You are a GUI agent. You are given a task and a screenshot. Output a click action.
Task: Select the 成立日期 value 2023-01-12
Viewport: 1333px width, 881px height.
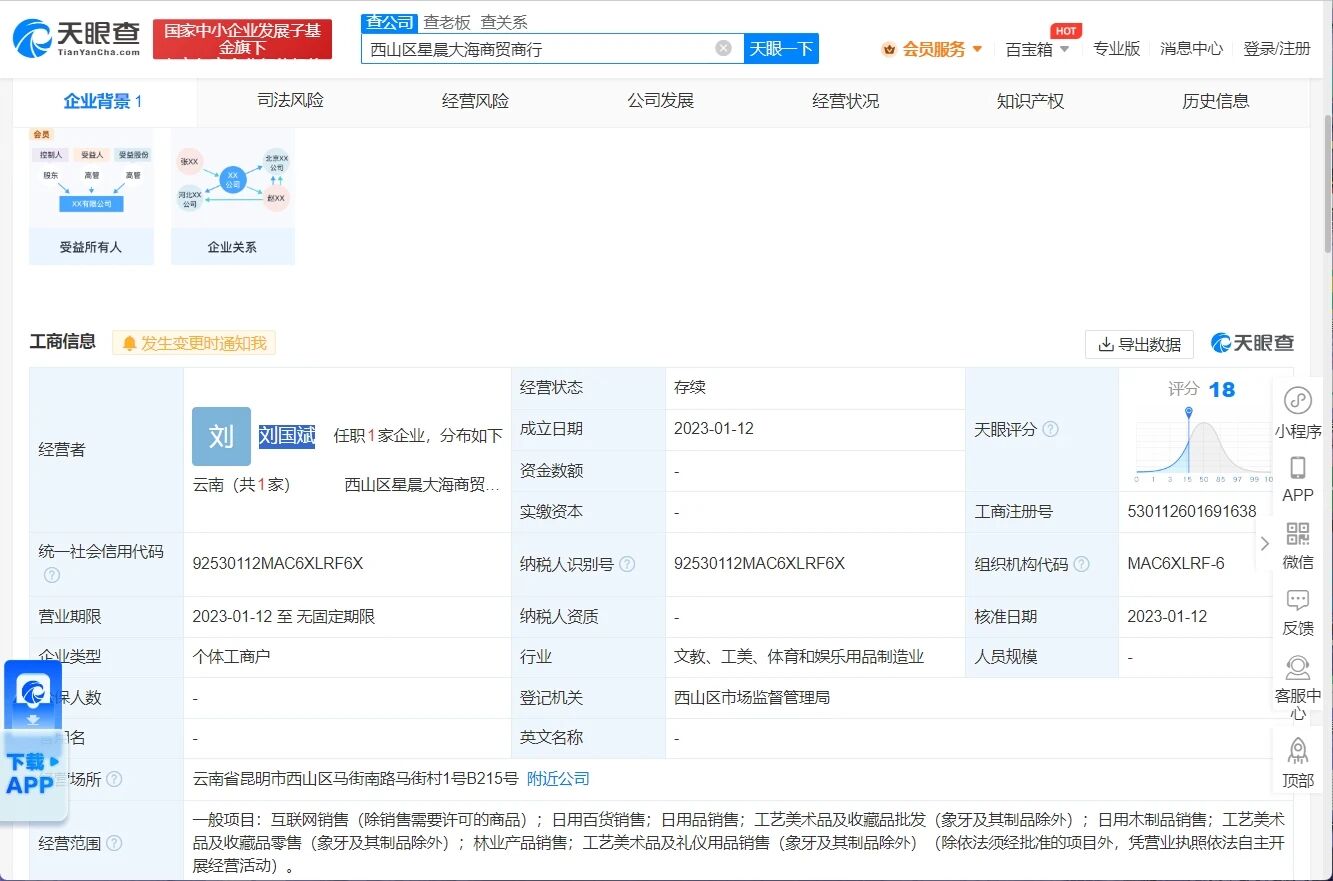(714, 428)
